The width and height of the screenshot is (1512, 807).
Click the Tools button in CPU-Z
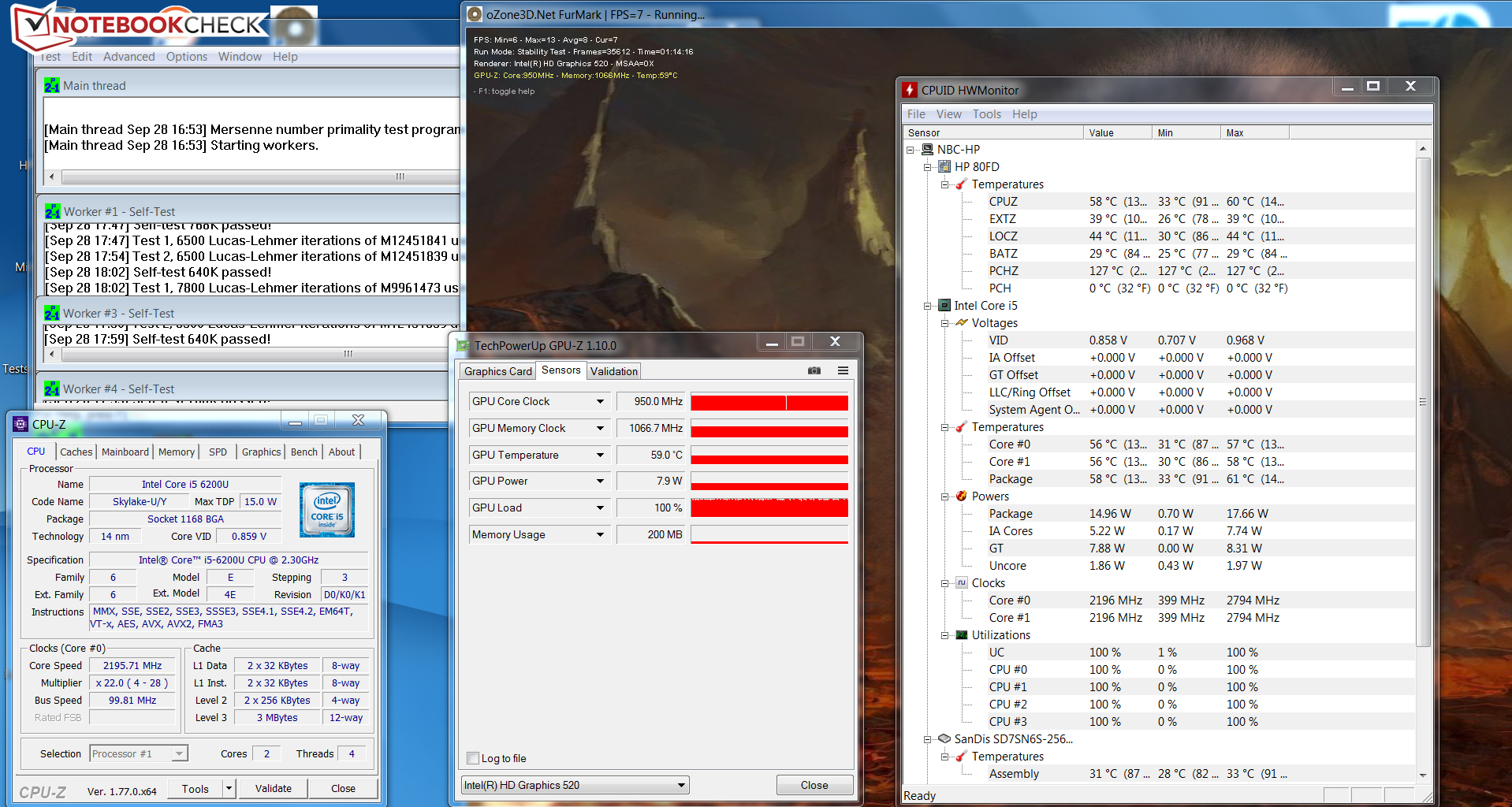click(x=195, y=788)
